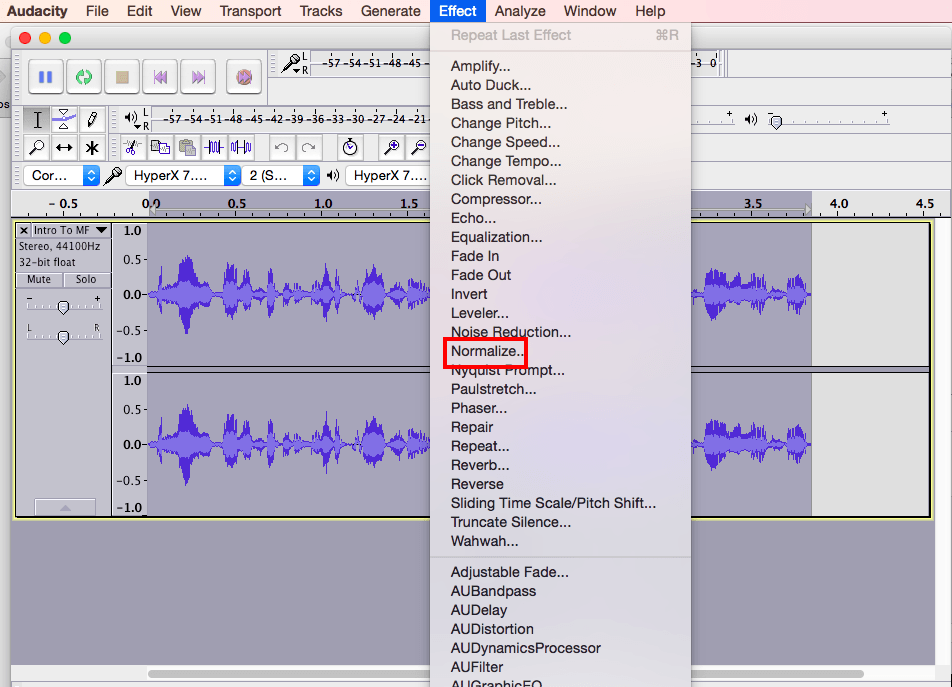Click the 4.0 mark on the timeline ruler
This screenshot has width=952, height=687.
coord(838,204)
